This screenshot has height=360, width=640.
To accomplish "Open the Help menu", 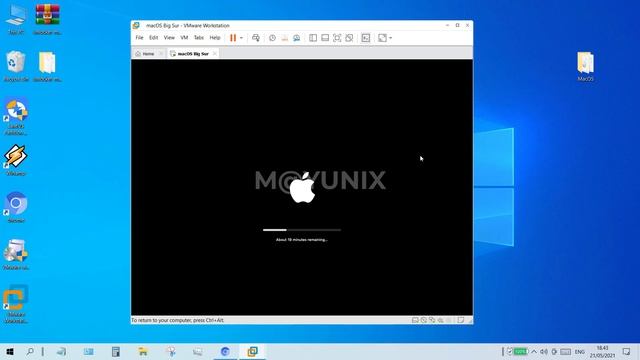I will [215, 38].
